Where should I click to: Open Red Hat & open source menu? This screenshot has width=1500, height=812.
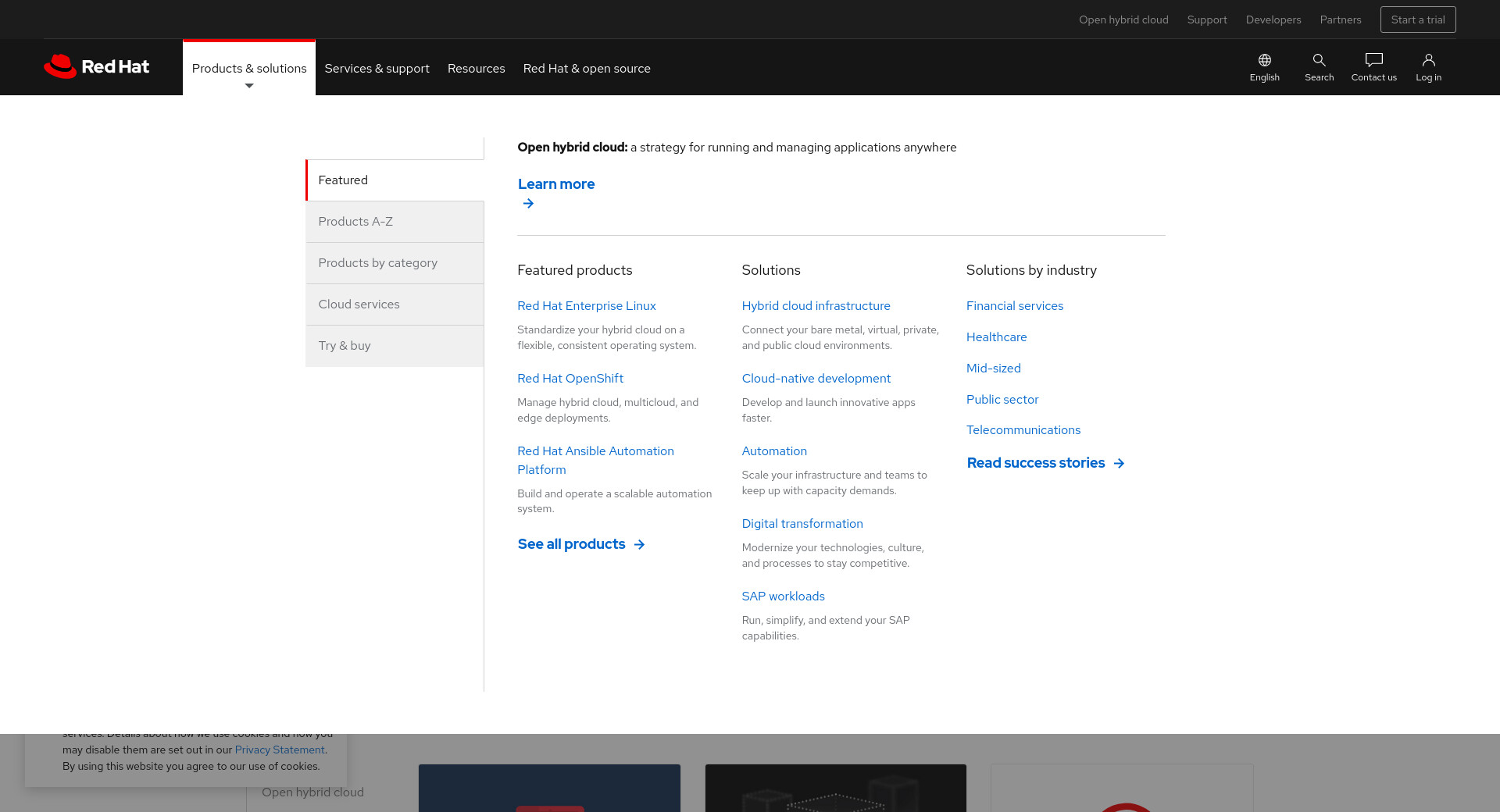587,69
